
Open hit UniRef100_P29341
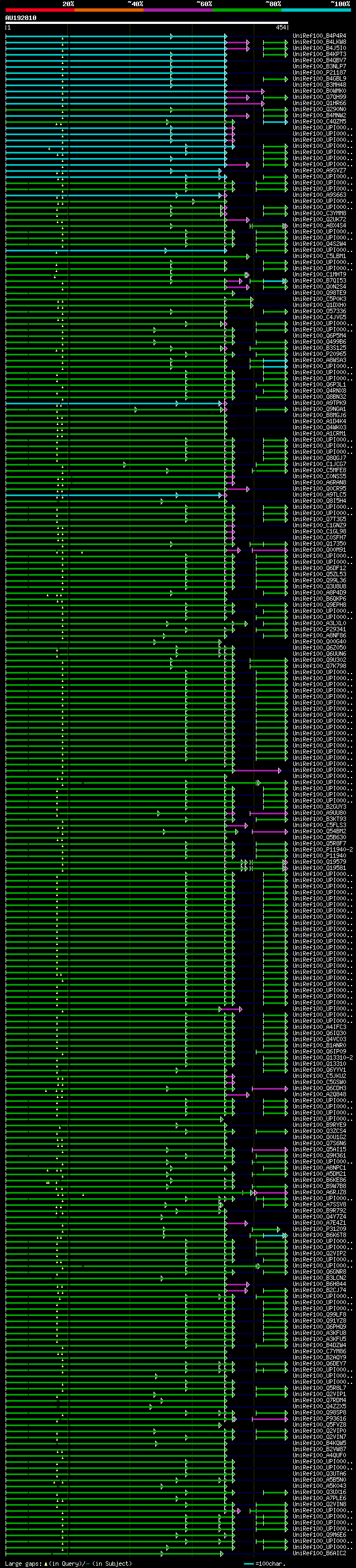coord(319,630)
